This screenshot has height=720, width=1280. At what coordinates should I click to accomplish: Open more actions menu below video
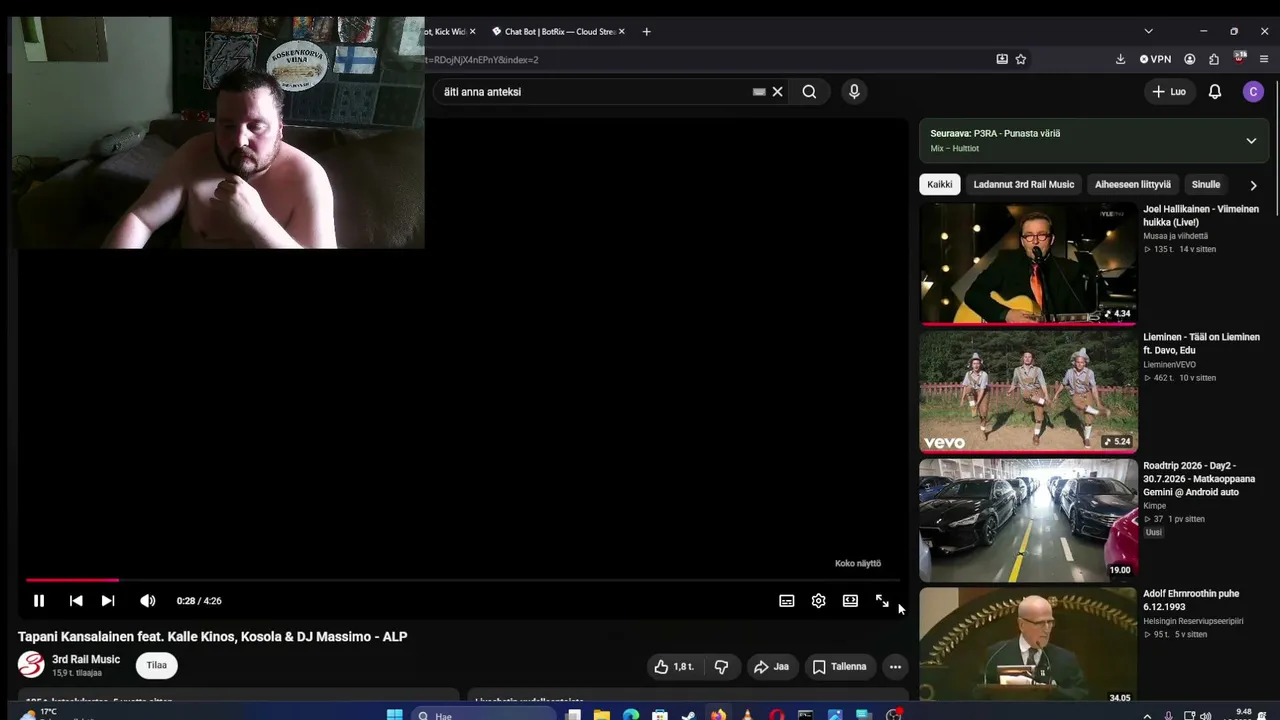coord(895,667)
